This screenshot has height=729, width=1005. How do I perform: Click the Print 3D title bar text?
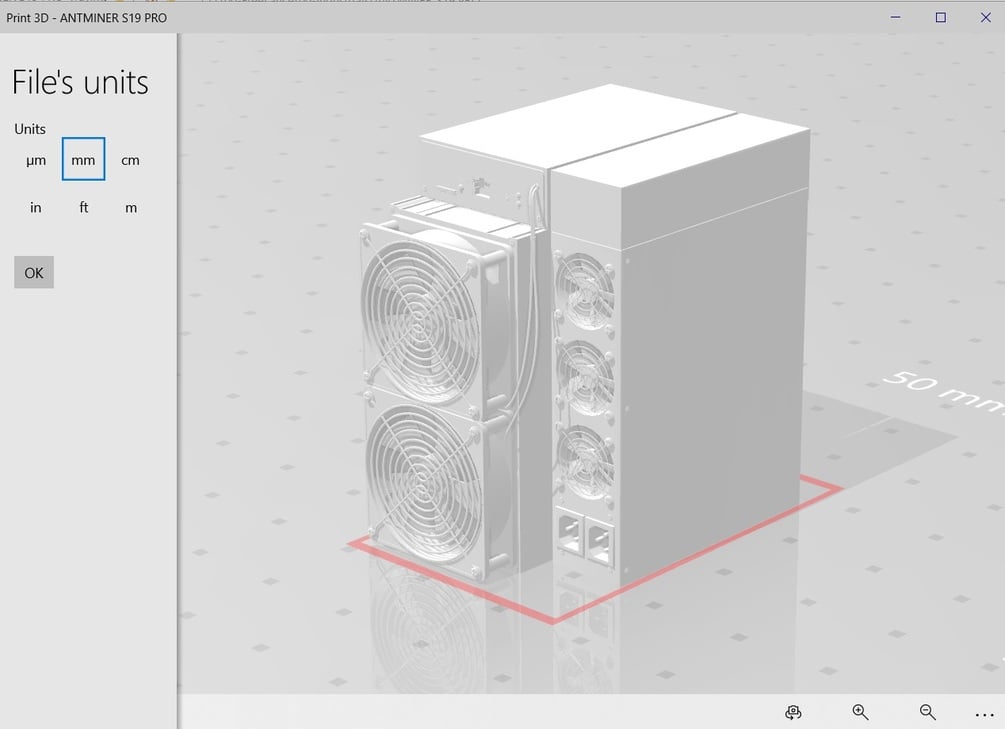click(x=87, y=18)
